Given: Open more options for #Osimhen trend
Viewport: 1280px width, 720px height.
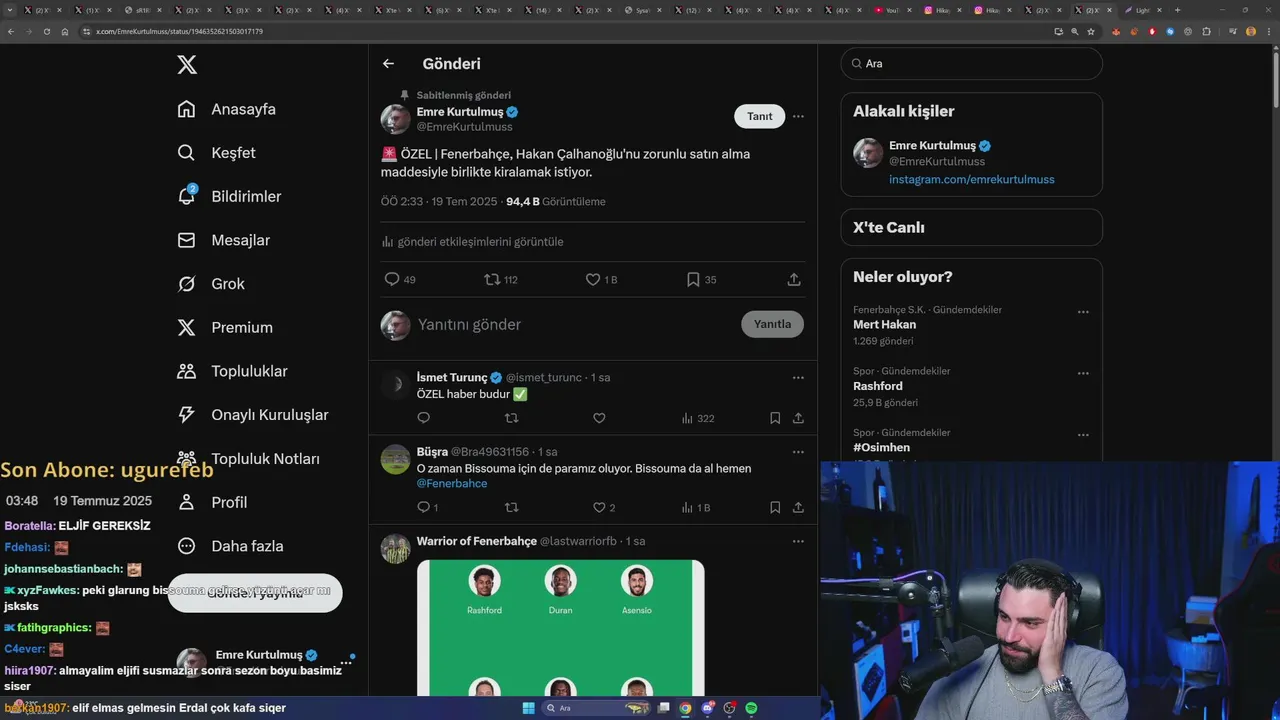Looking at the screenshot, I should (1082, 435).
